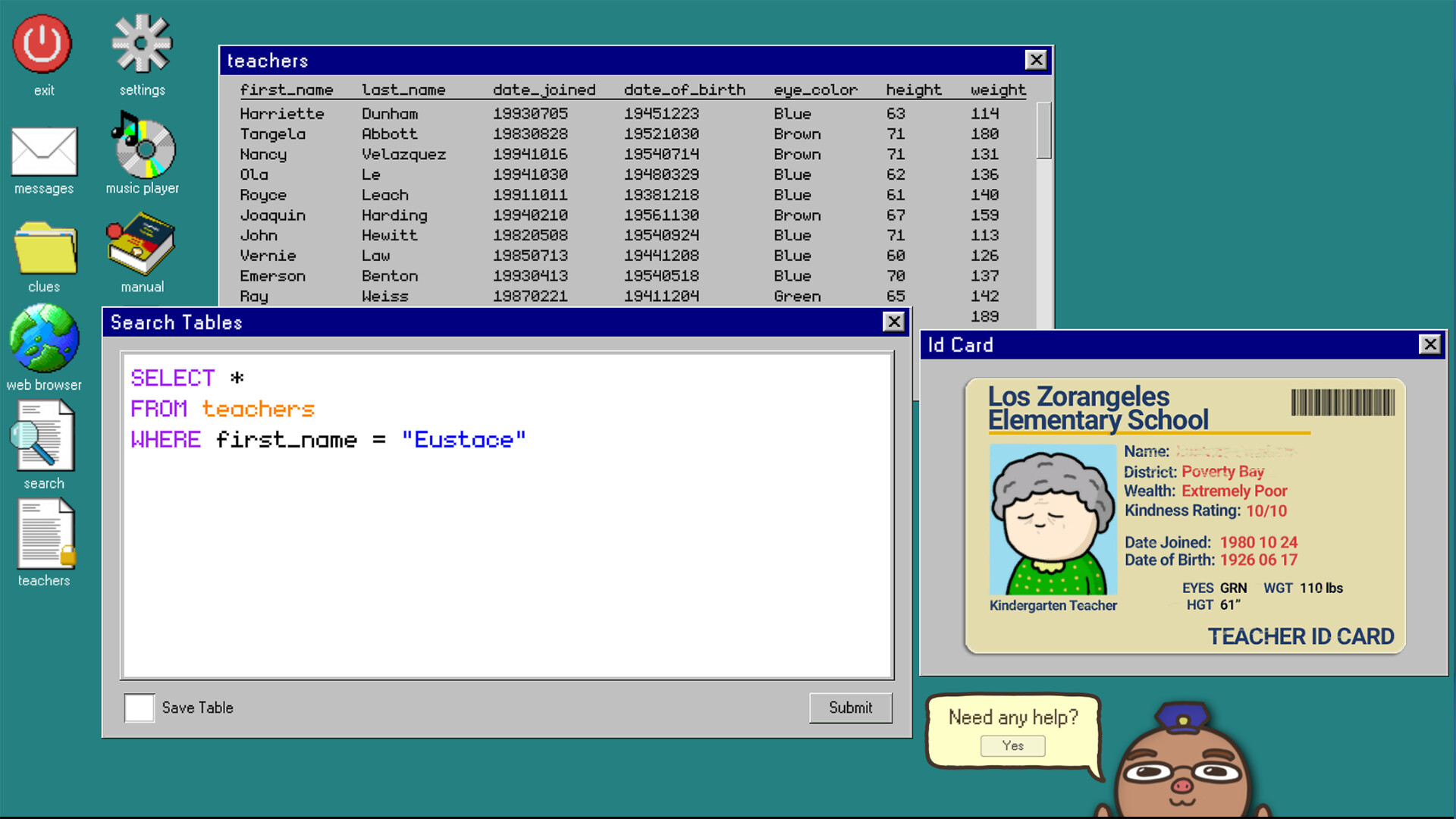Enable the Save Table checkbox
The image size is (1456, 819).
point(139,708)
